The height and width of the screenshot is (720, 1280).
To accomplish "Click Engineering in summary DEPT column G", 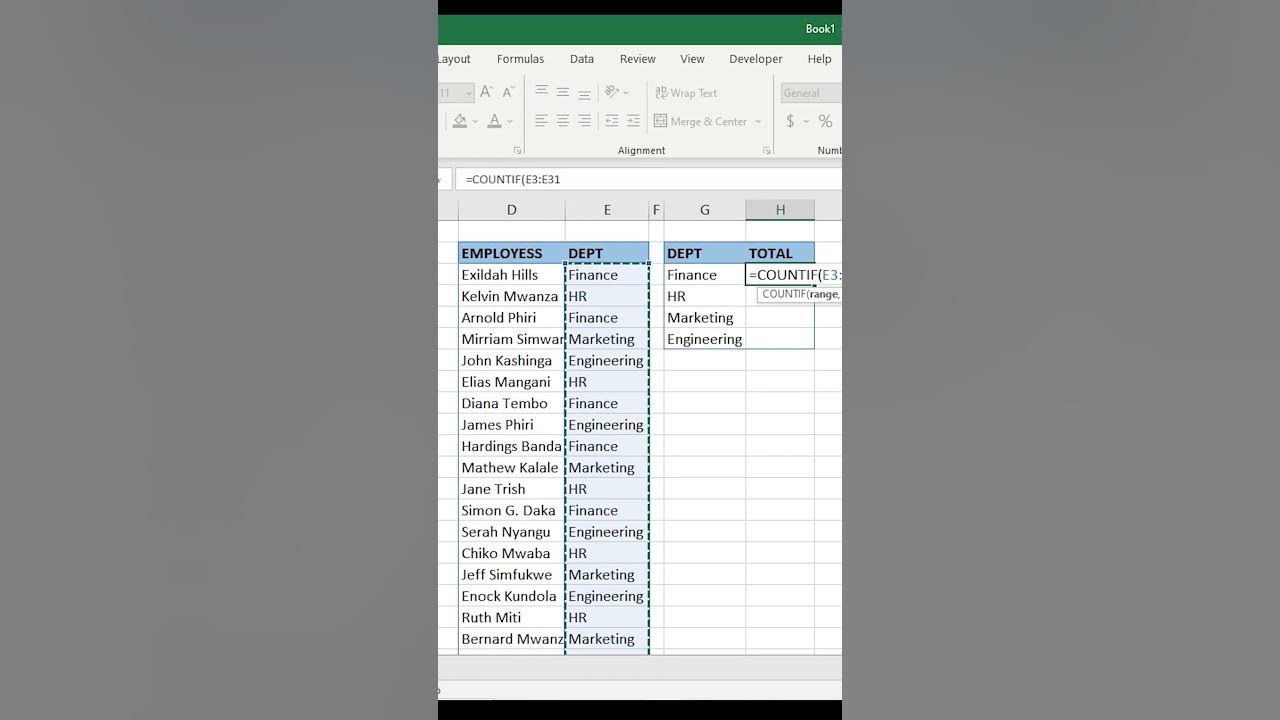I will 705,339.
